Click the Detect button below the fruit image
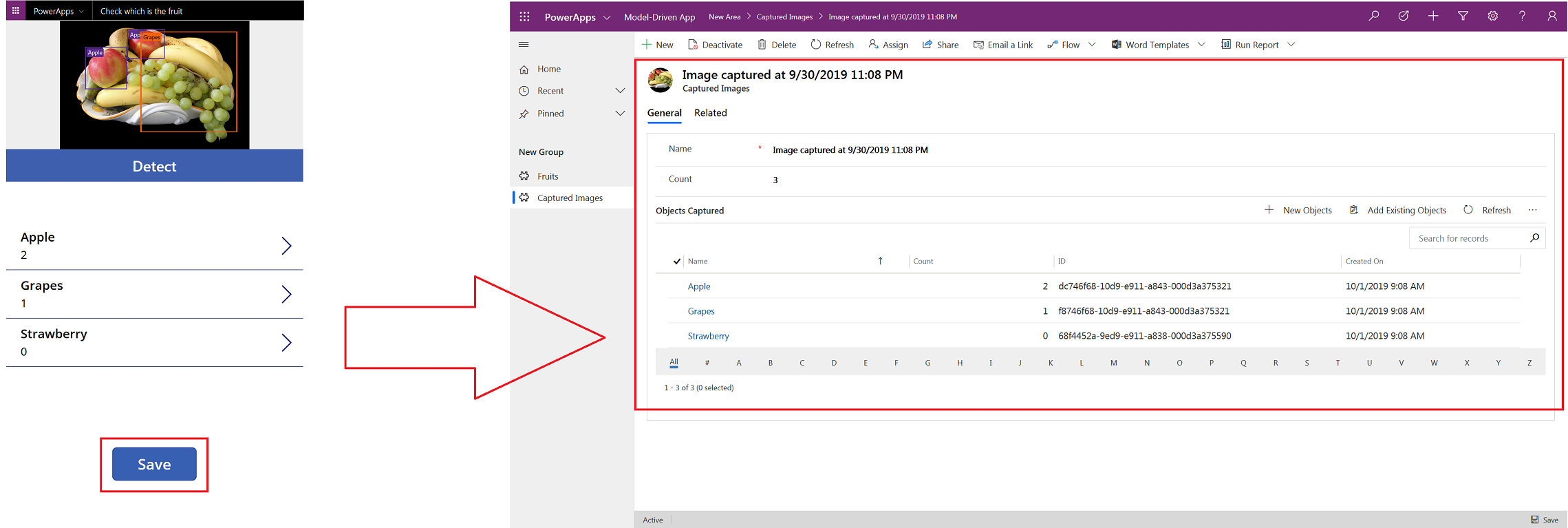Viewport: 1568px width, 528px height. 154,166
